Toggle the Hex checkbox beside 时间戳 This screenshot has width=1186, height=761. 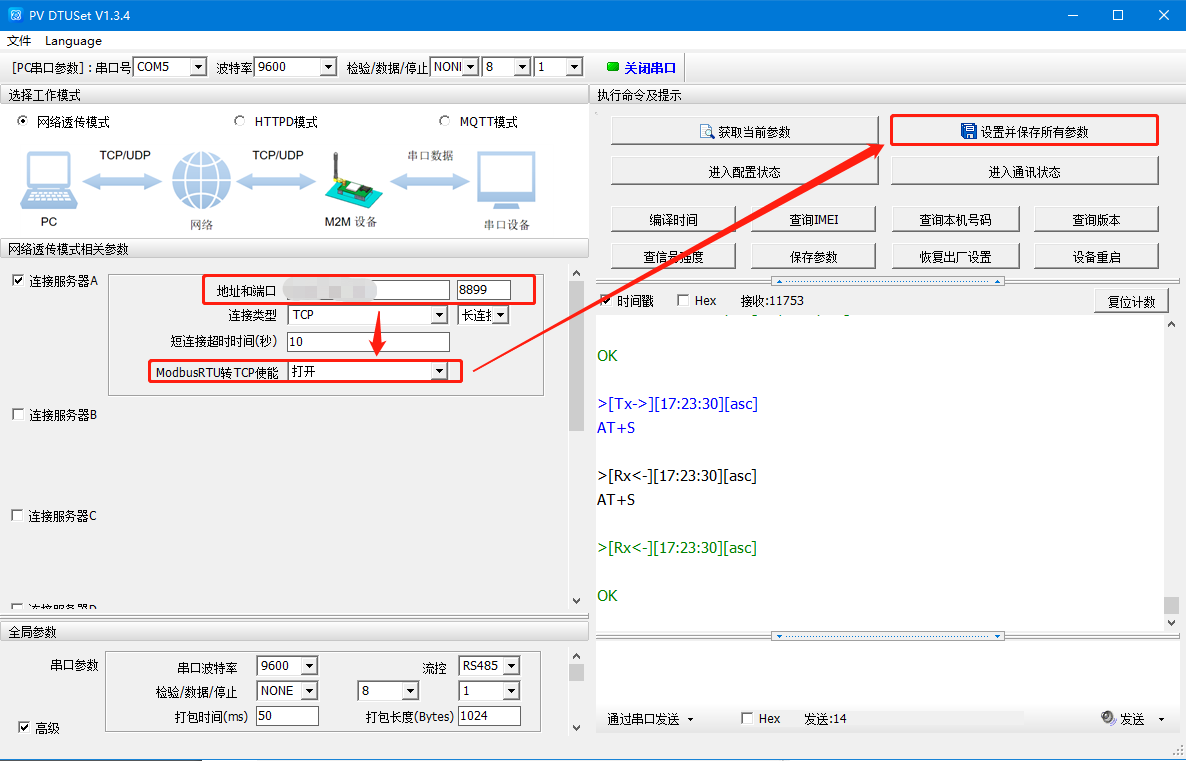(683, 301)
